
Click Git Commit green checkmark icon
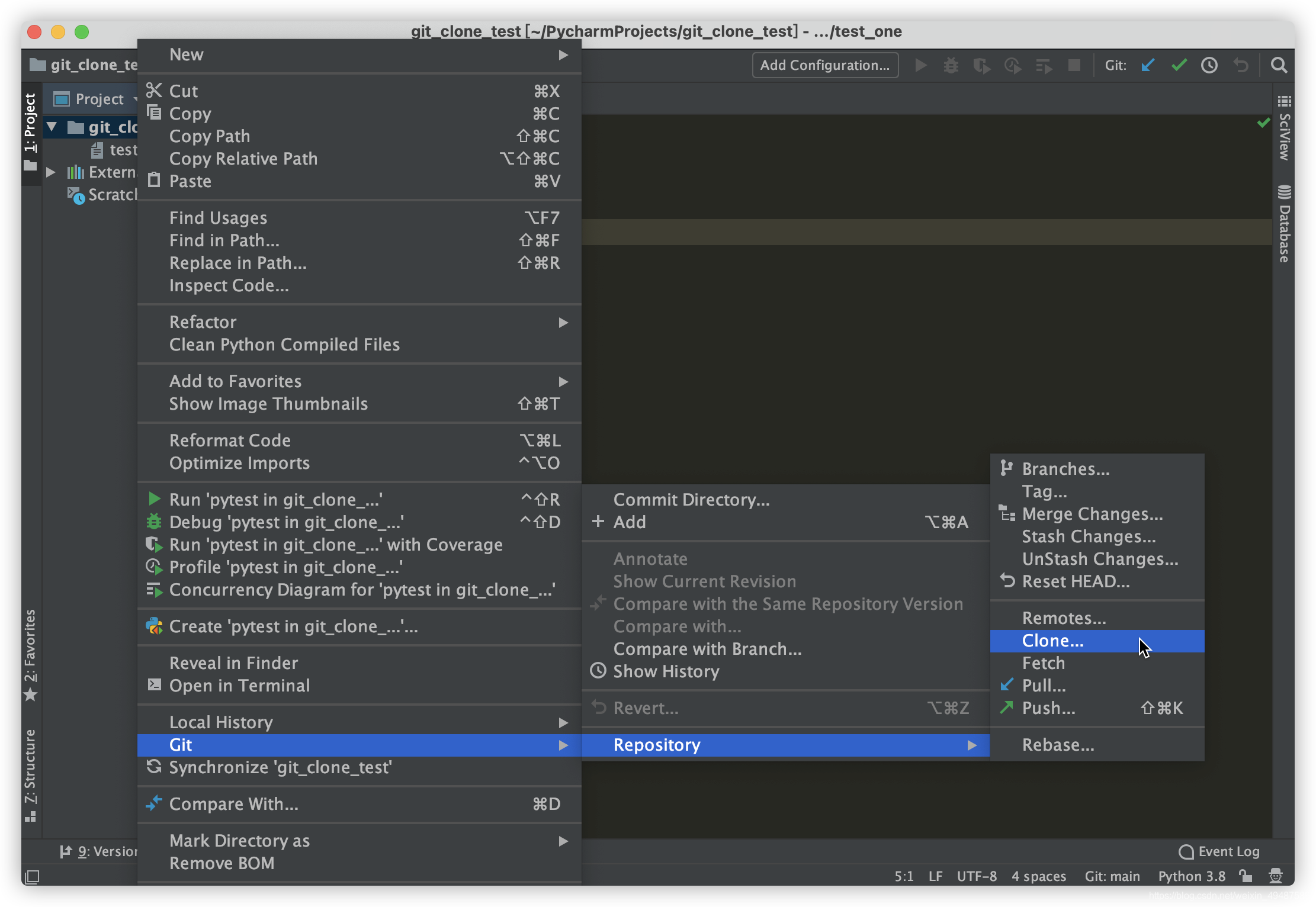tap(1179, 65)
